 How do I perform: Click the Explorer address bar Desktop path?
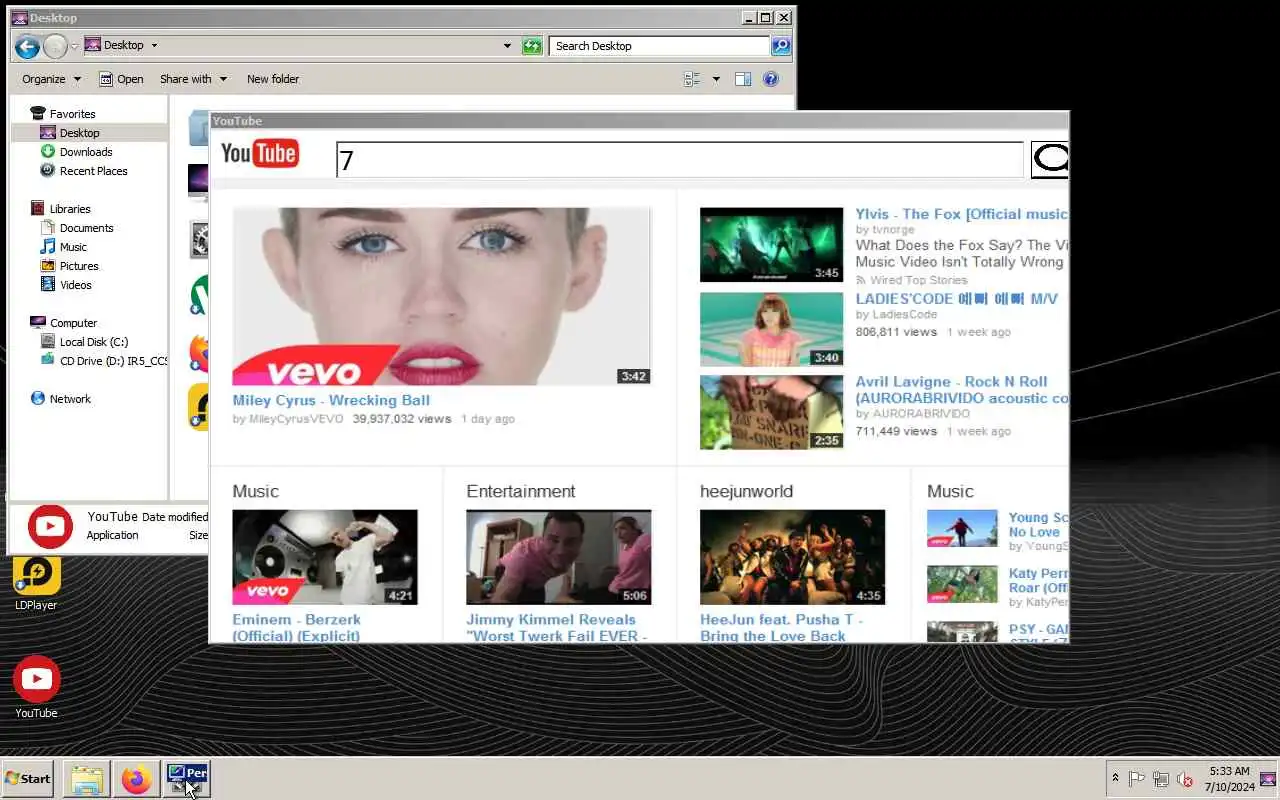pyautogui.click(x=123, y=45)
